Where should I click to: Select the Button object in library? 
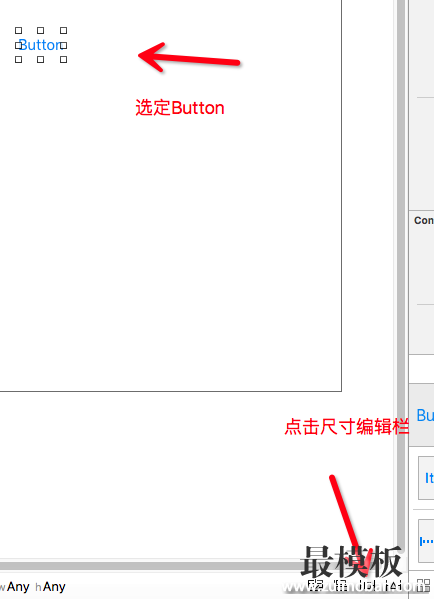[424, 415]
